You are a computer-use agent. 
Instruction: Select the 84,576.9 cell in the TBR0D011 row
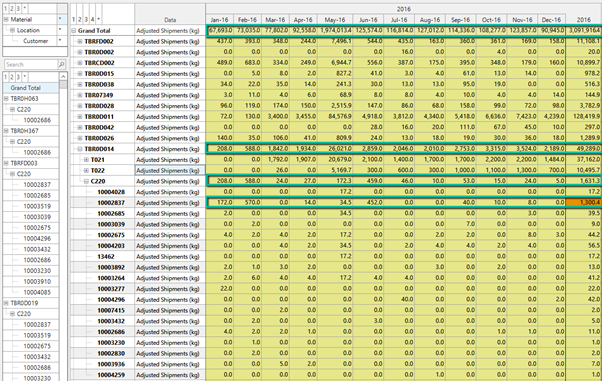(335, 116)
